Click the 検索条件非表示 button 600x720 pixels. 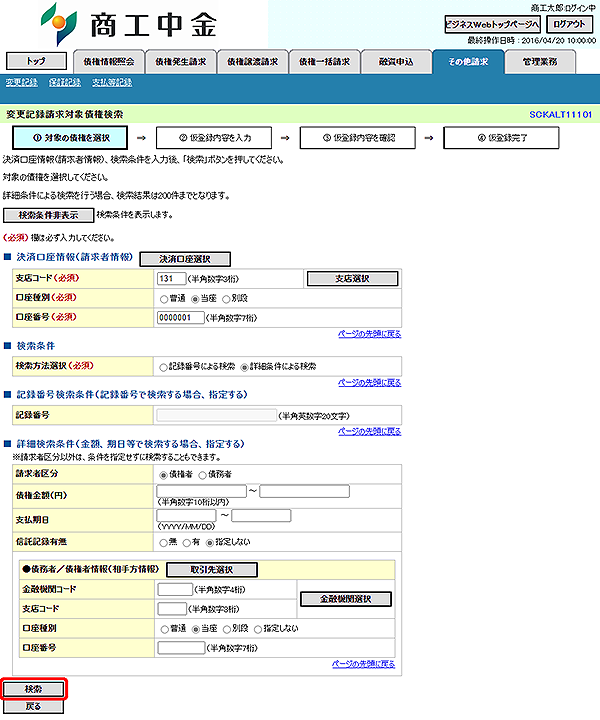tap(48, 215)
